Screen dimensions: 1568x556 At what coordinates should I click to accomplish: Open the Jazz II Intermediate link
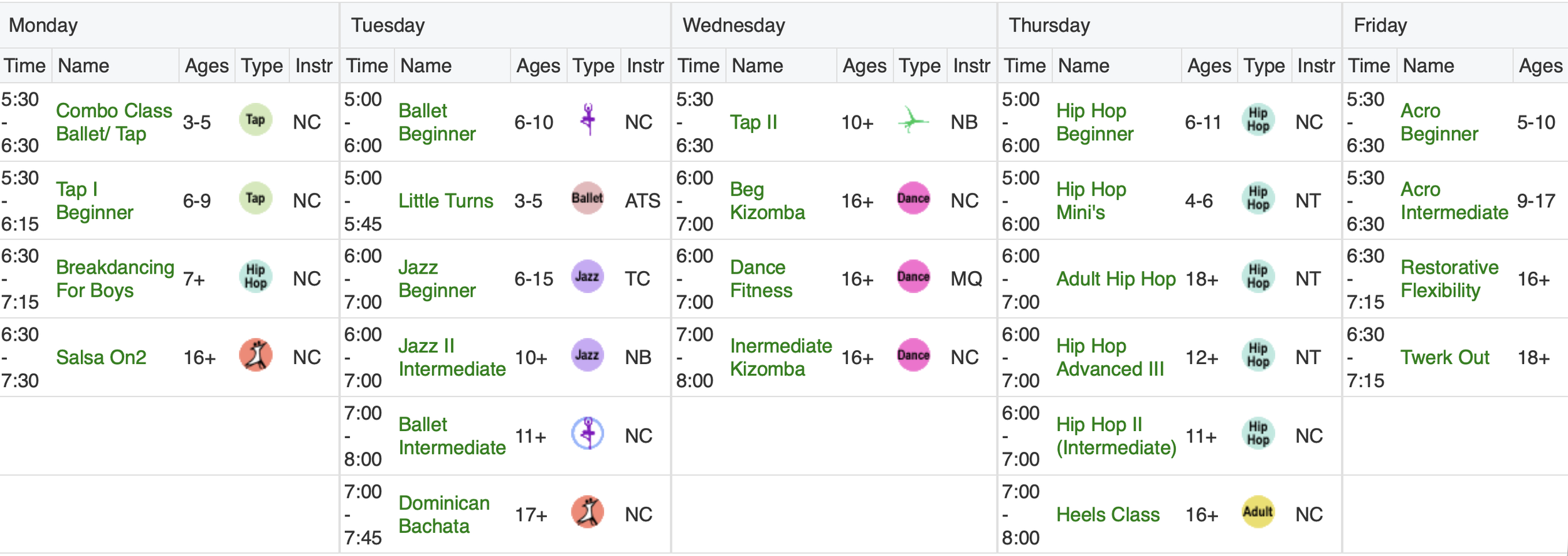click(x=452, y=357)
